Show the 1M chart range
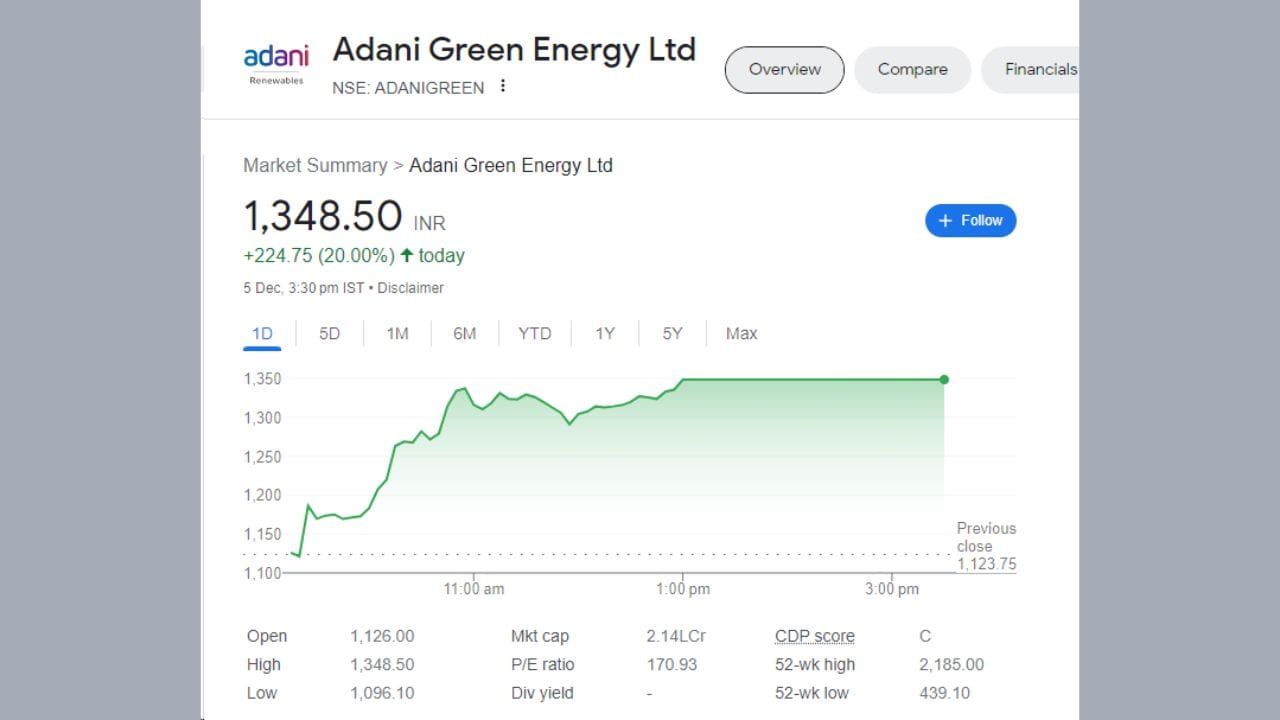Viewport: 1280px width, 720px height. click(x=397, y=333)
